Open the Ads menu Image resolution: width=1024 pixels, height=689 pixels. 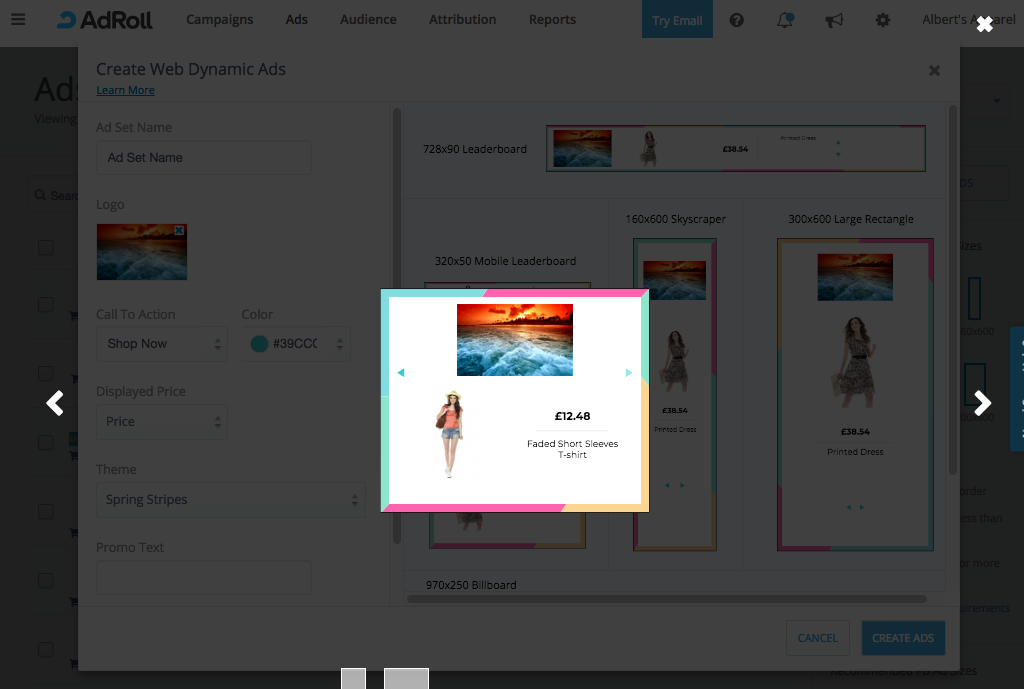pos(296,20)
